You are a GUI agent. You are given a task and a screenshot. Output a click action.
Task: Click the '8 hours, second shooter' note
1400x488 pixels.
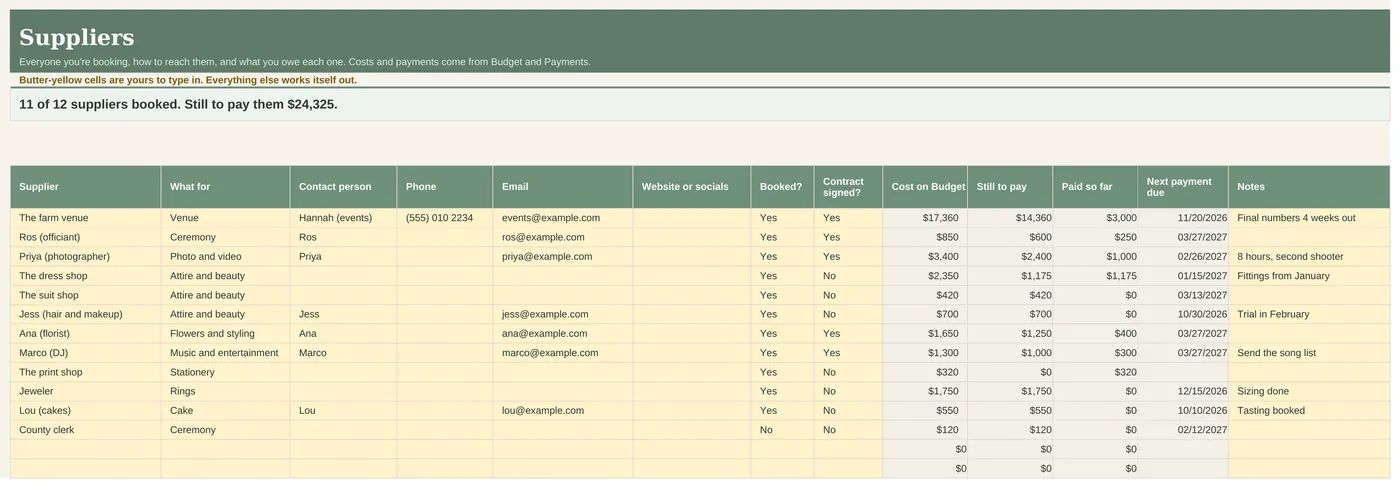point(1309,257)
